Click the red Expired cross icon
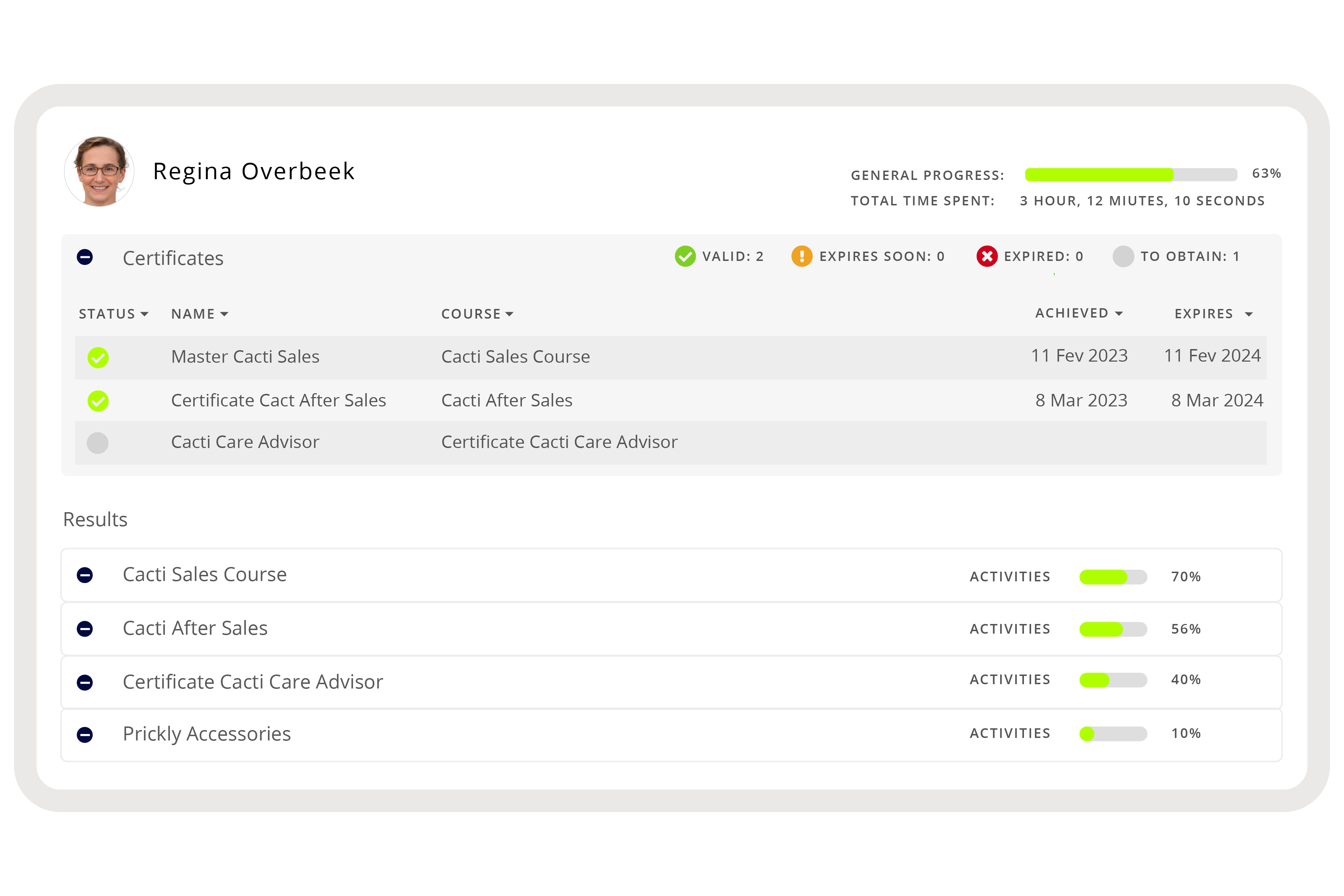The width and height of the screenshot is (1344, 896). click(x=987, y=257)
